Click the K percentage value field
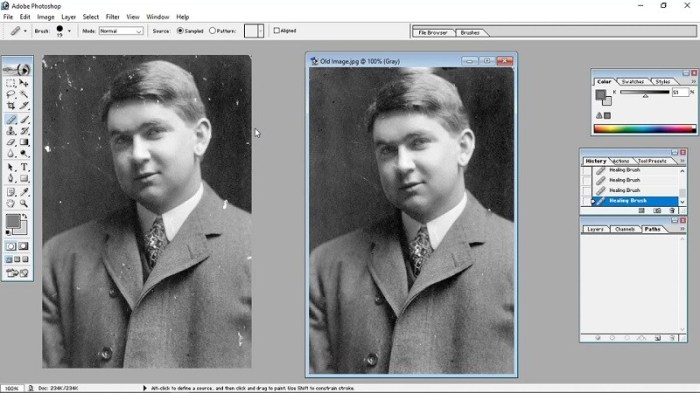 (680, 92)
